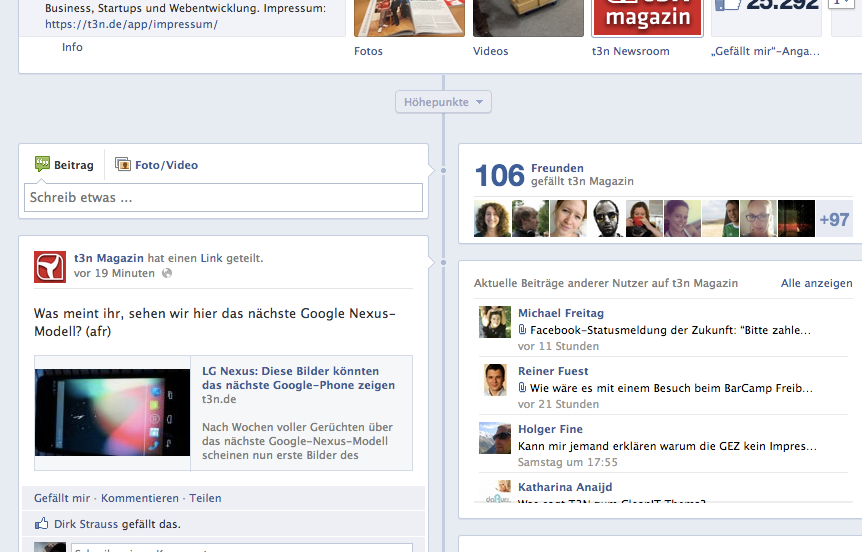The height and width of the screenshot is (552, 862).
Task: Click the attachment icon on Michael Freitag's post
Action: click(x=522, y=329)
